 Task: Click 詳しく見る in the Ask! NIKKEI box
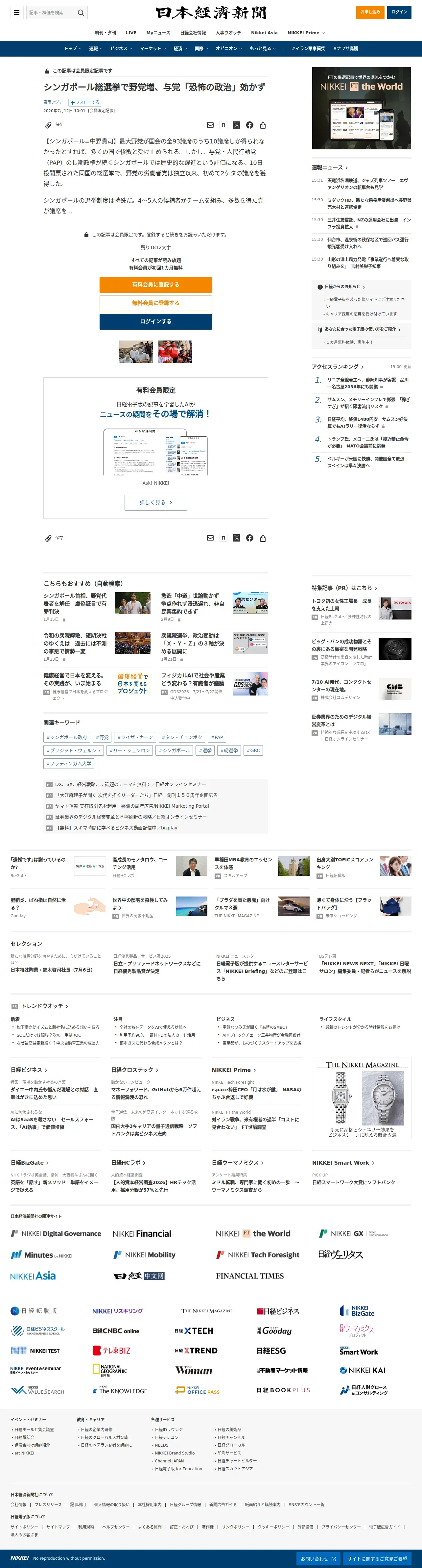156,502
